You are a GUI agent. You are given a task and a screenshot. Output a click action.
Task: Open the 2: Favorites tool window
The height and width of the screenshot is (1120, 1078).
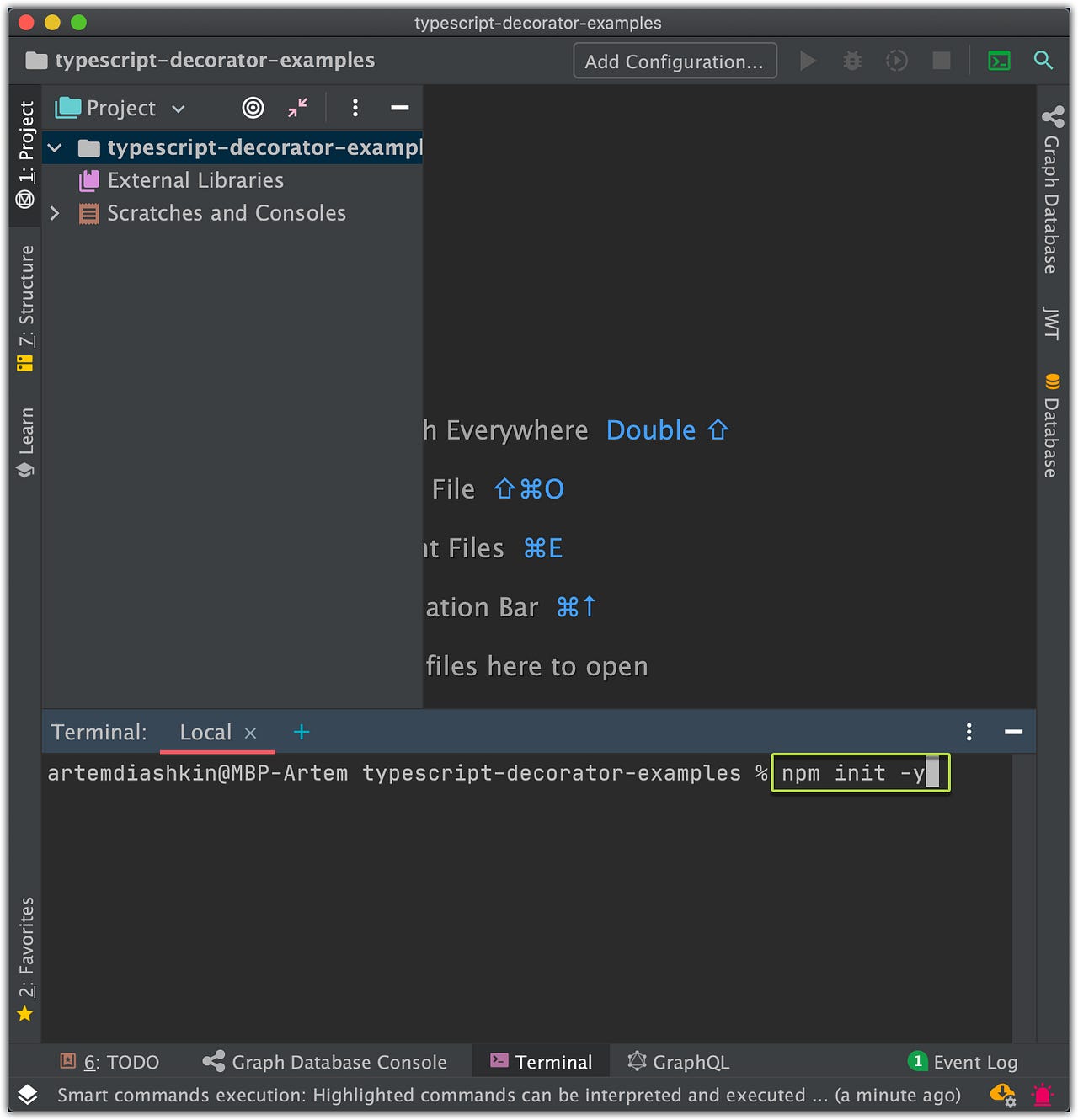(26, 959)
